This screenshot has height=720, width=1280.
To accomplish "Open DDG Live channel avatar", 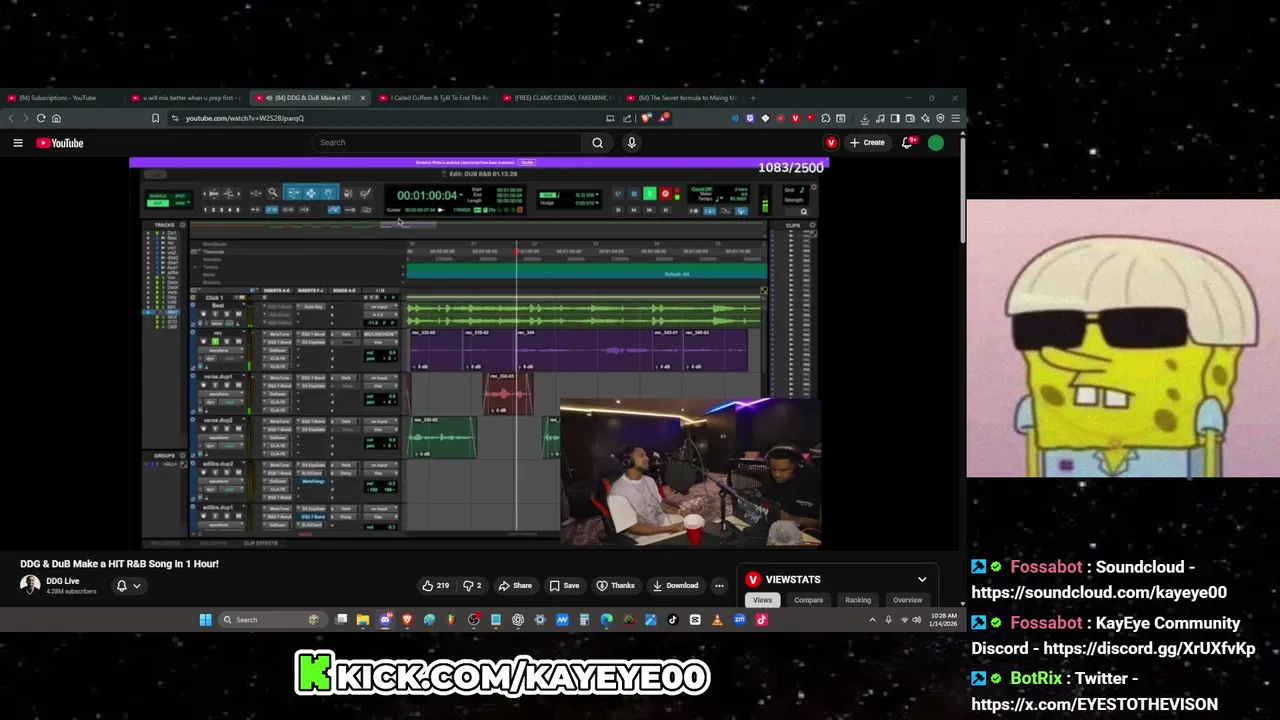I will tap(30, 585).
